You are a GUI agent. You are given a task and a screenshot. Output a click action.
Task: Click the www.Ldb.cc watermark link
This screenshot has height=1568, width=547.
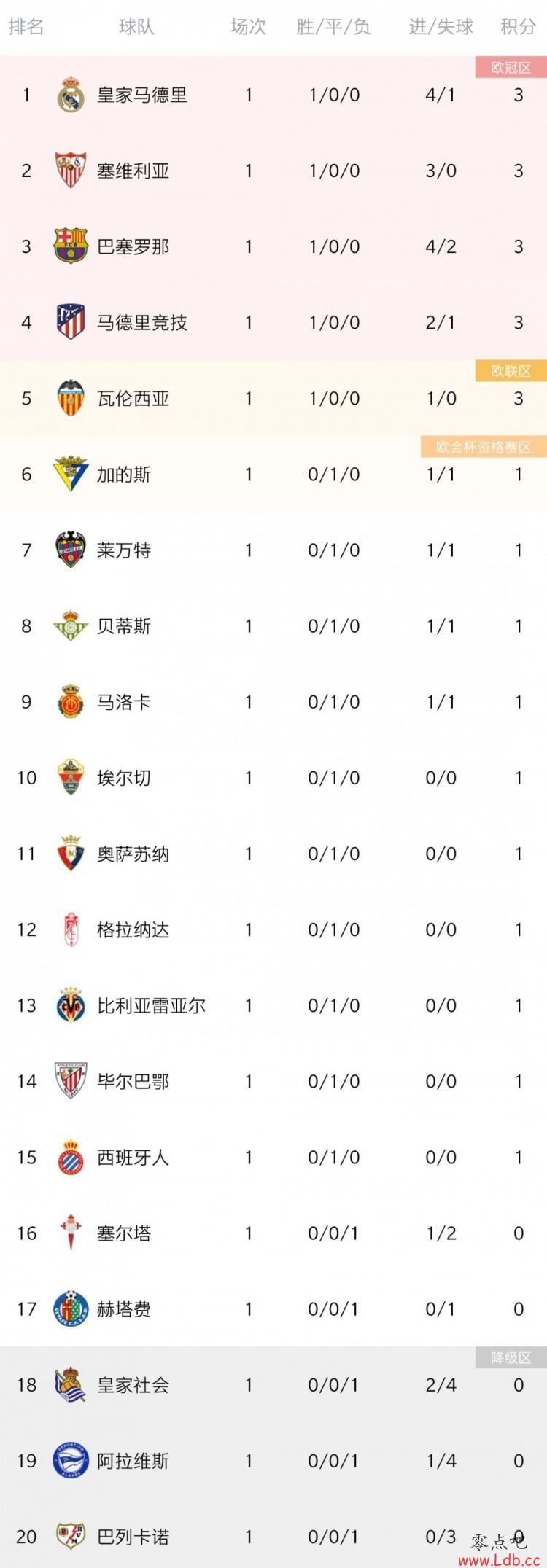tap(494, 1560)
